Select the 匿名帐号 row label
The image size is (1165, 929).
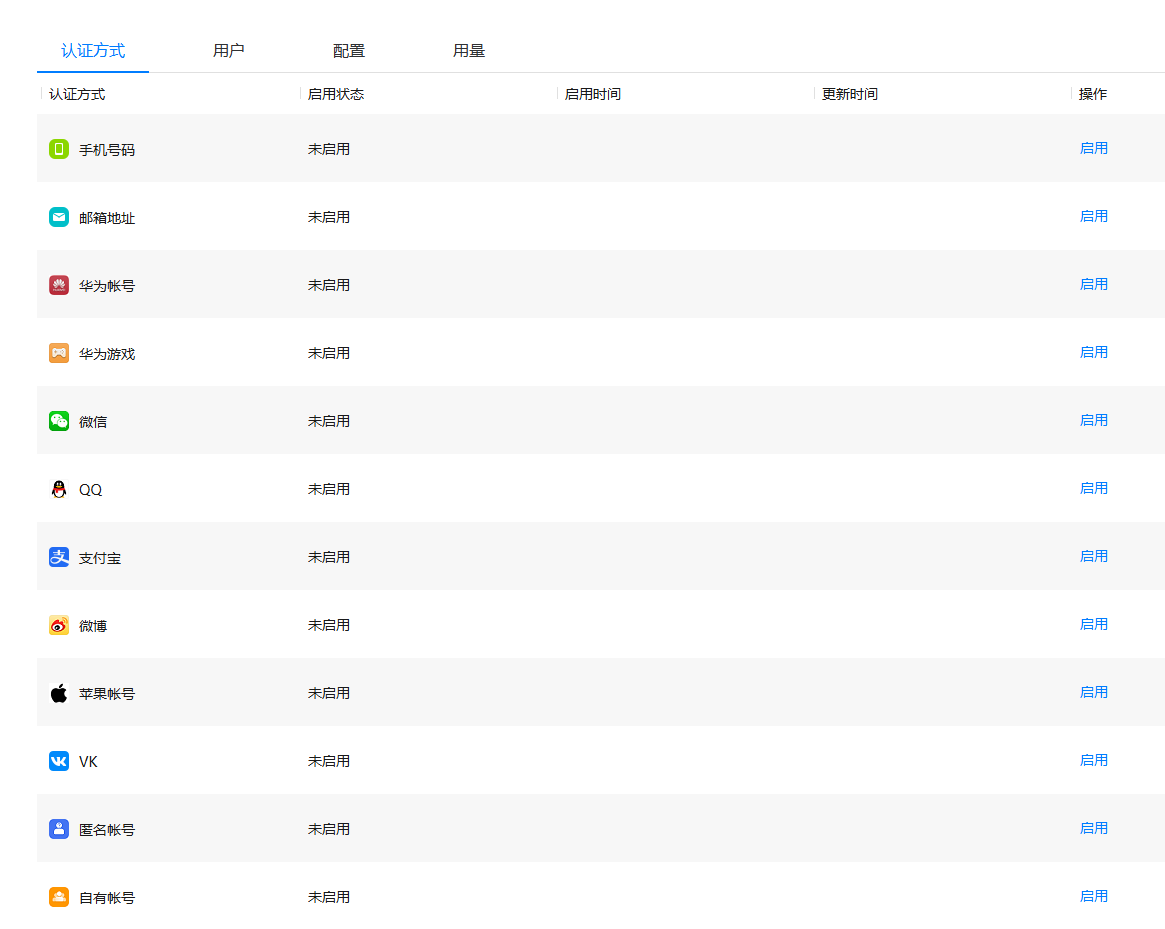point(107,829)
